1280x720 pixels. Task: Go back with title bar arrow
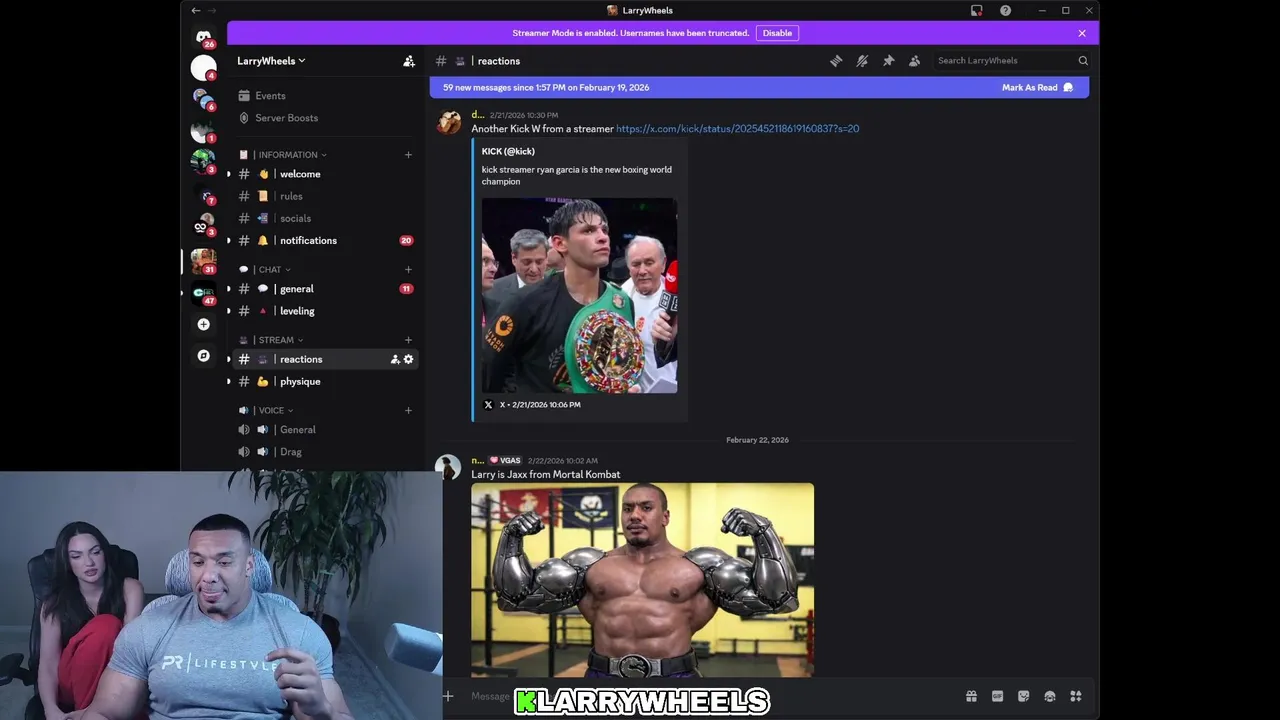point(196,10)
